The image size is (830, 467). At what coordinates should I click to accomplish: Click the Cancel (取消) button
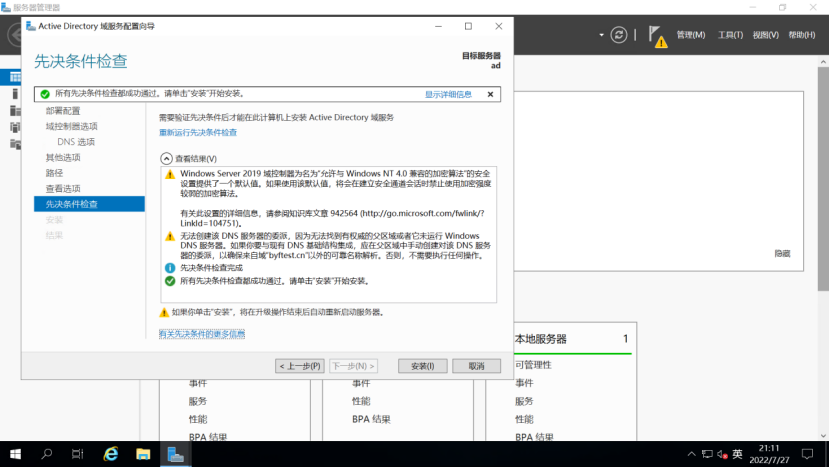pos(476,366)
